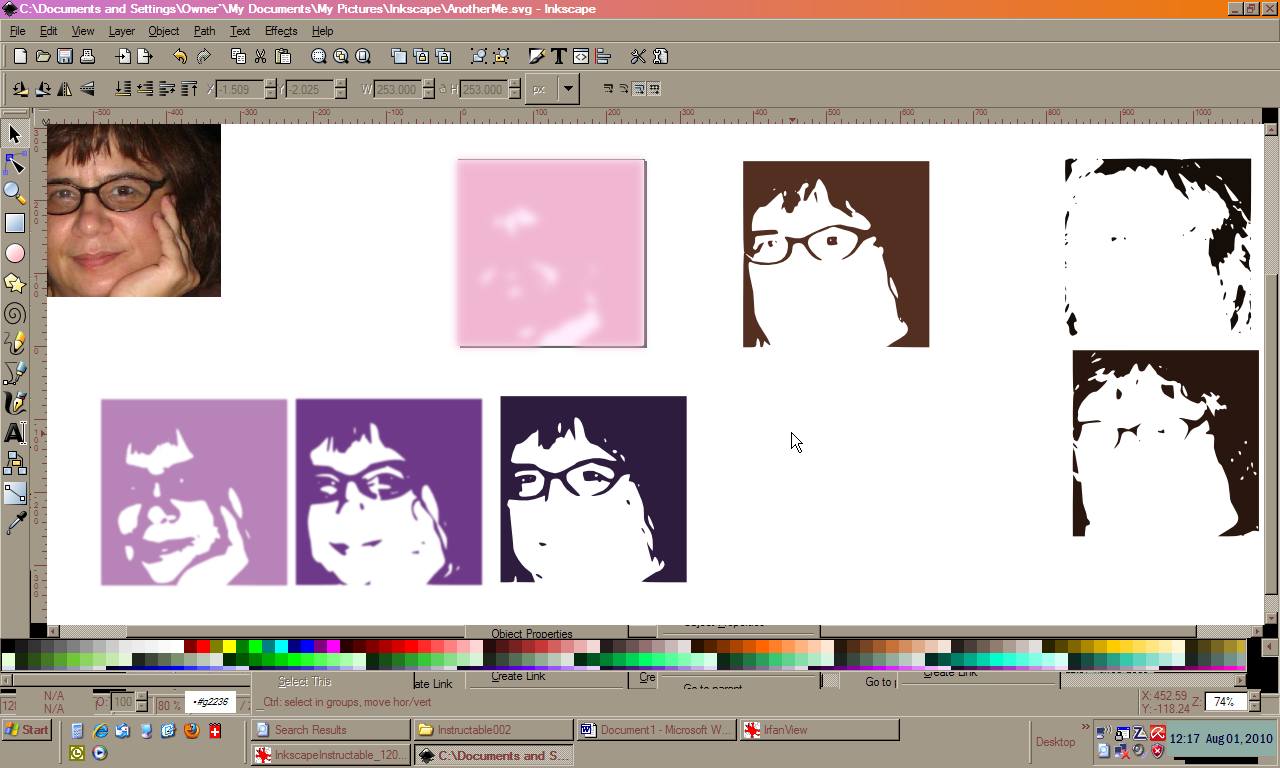1280x768 pixels.
Task: Open the Edit menu
Action: point(48,31)
